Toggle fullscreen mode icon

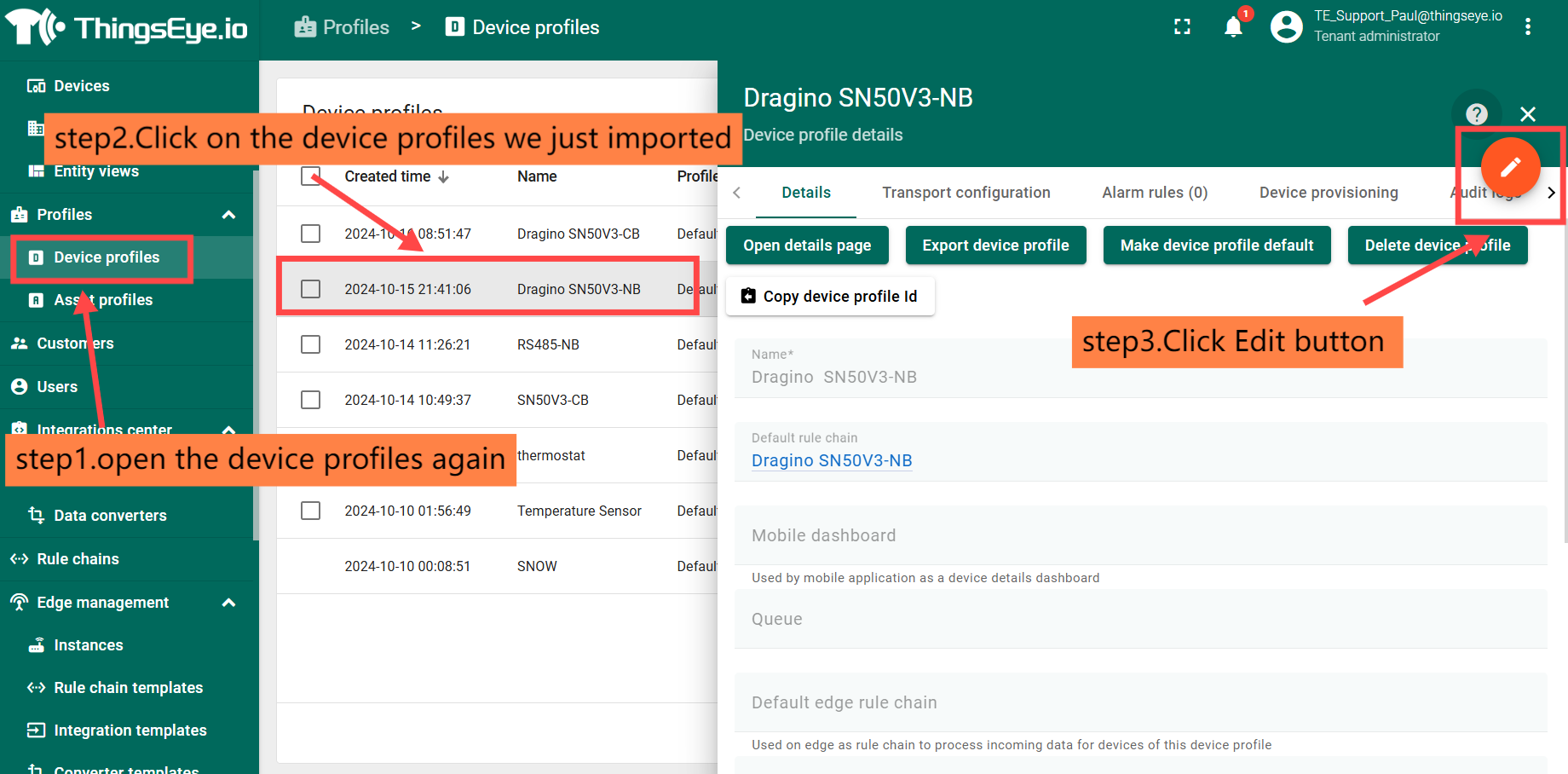point(1182,27)
